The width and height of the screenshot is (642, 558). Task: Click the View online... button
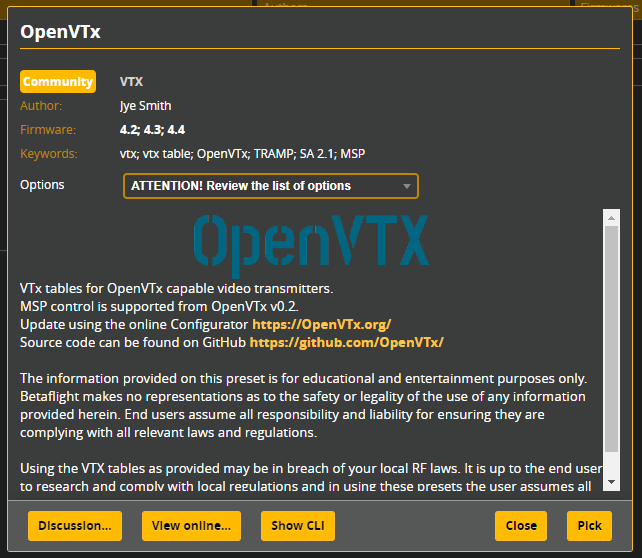191,526
